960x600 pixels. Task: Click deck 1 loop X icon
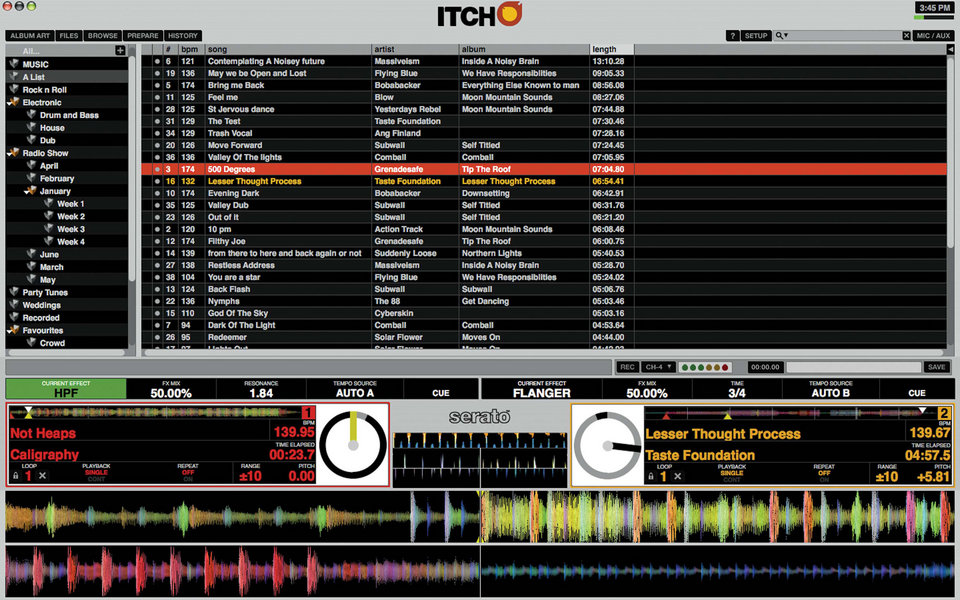point(42,476)
